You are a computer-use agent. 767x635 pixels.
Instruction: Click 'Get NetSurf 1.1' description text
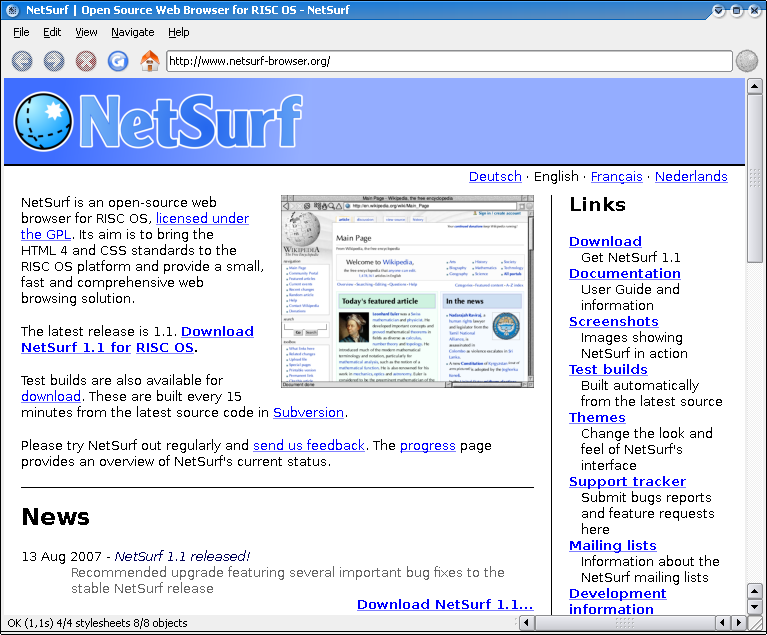[x=631, y=257]
